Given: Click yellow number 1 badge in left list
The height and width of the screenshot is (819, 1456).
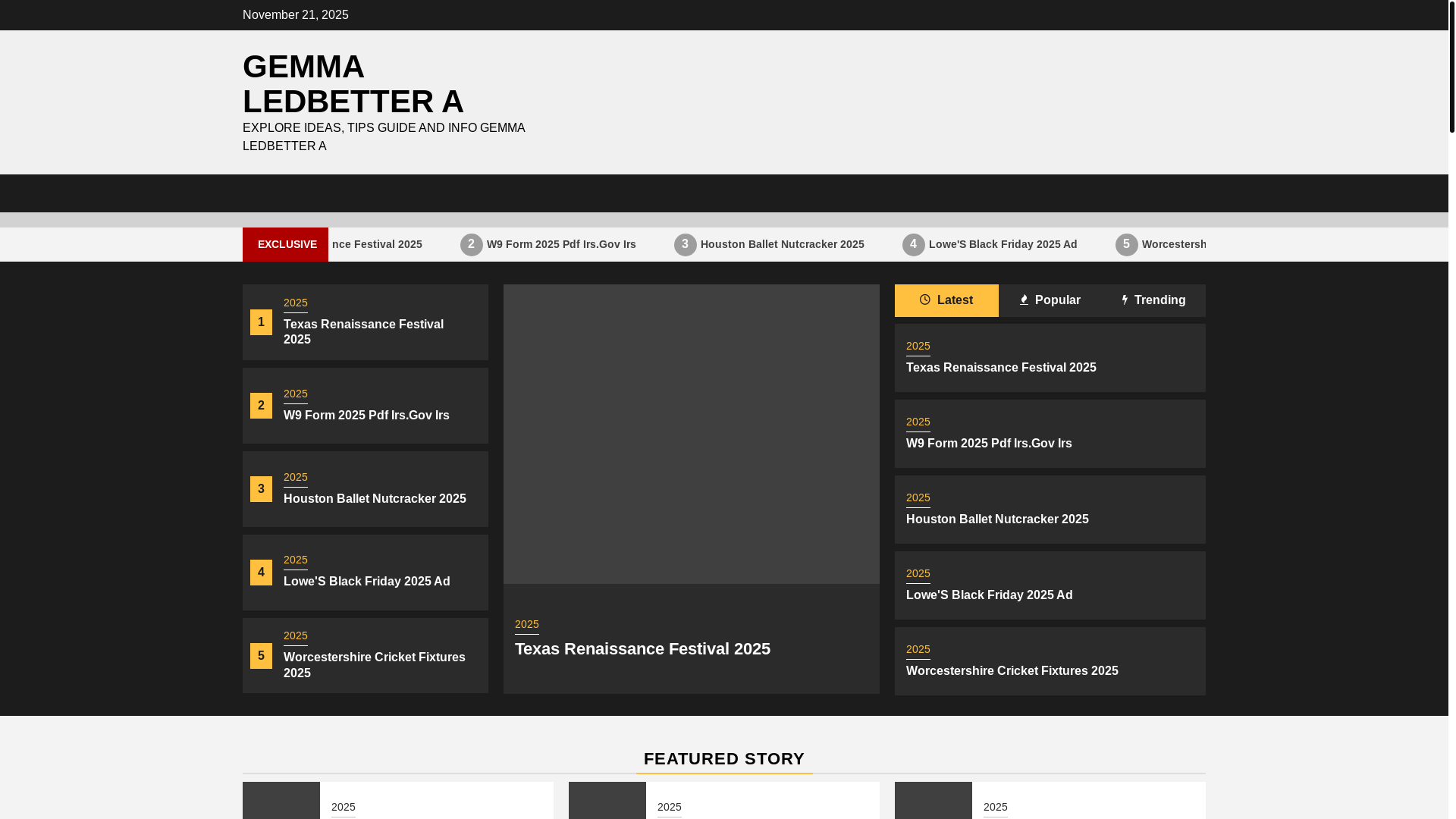Looking at the screenshot, I should [261, 322].
